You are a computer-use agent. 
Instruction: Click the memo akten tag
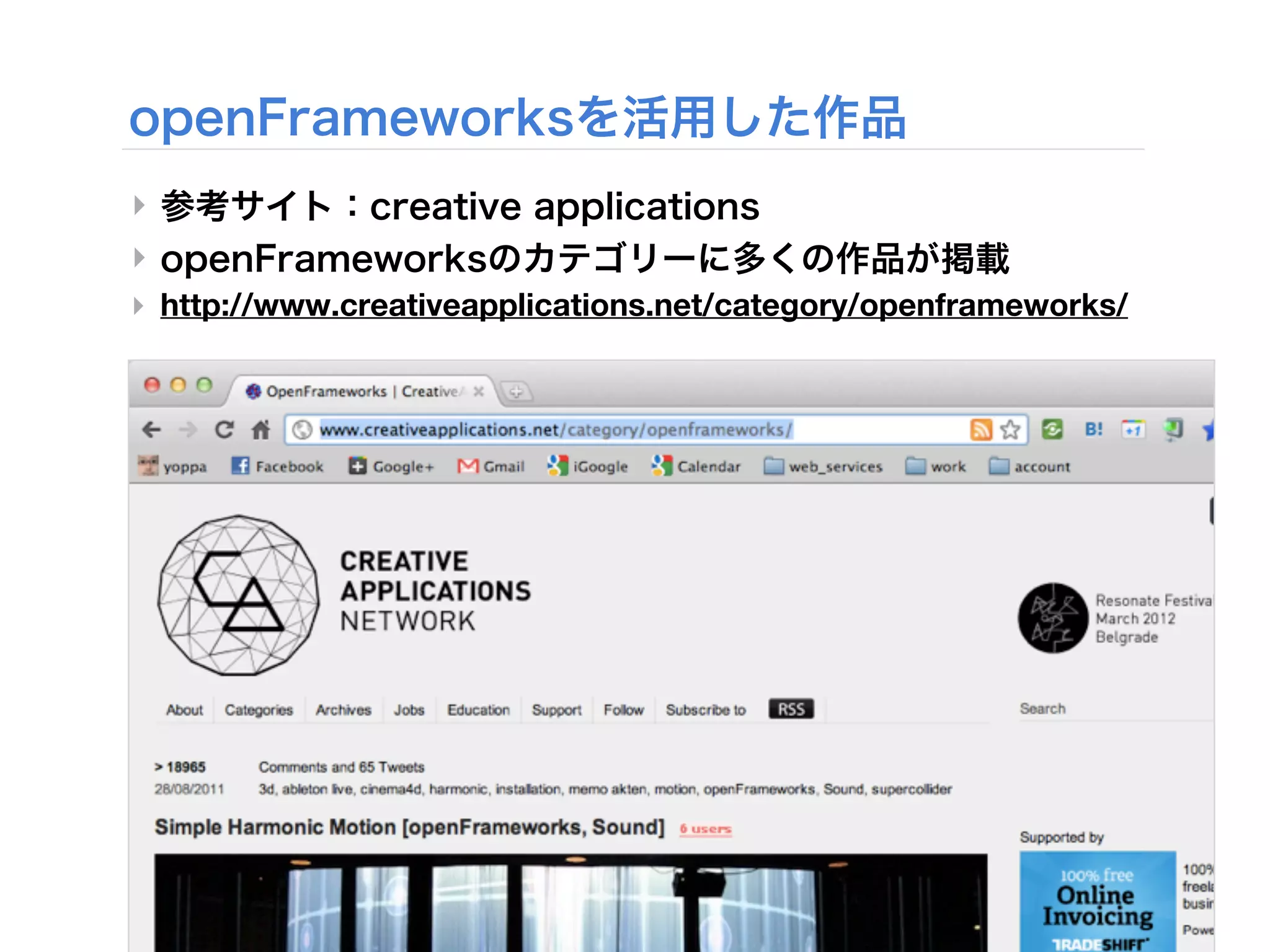point(607,790)
